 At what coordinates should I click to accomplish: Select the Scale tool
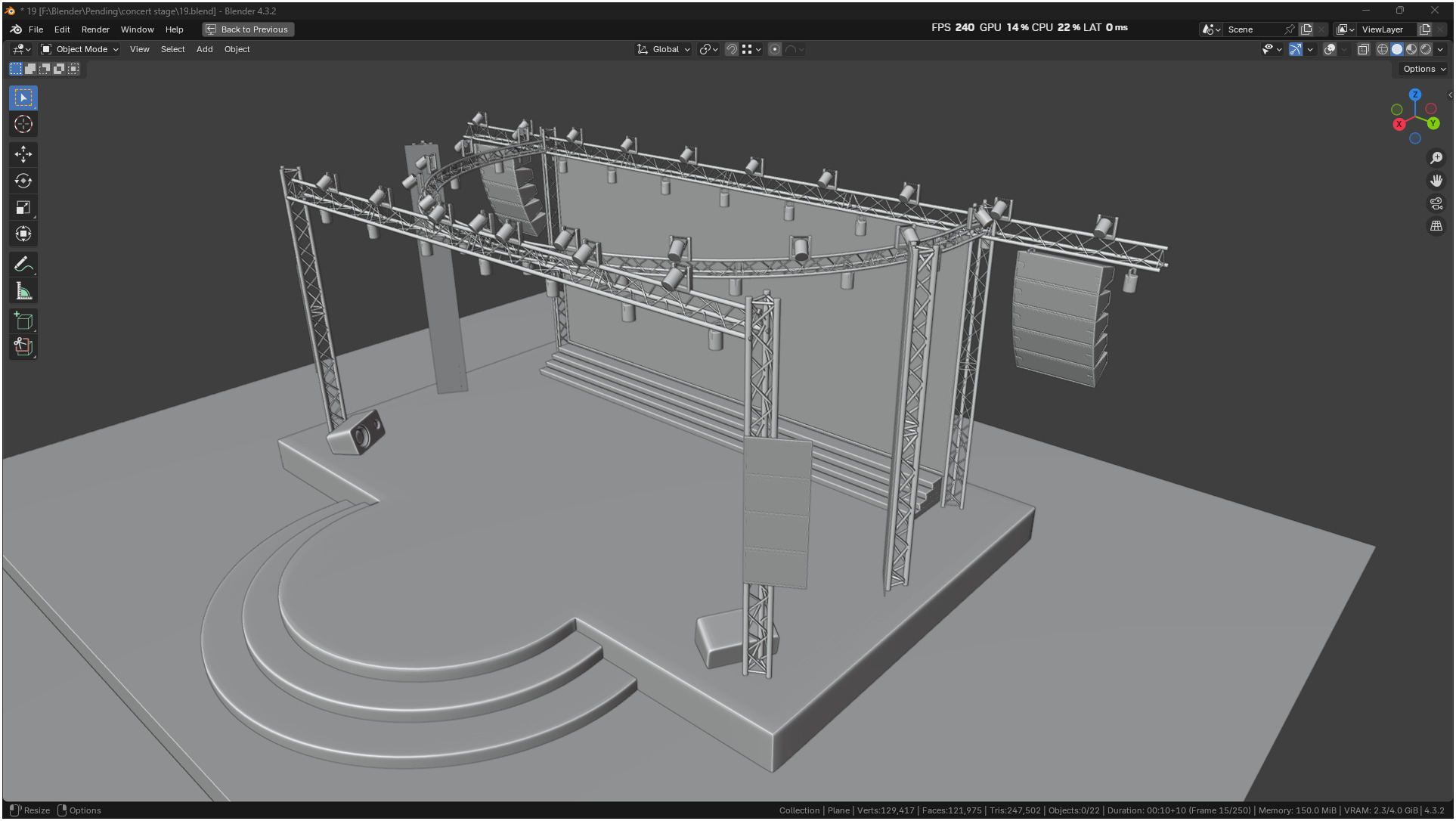tap(23, 207)
